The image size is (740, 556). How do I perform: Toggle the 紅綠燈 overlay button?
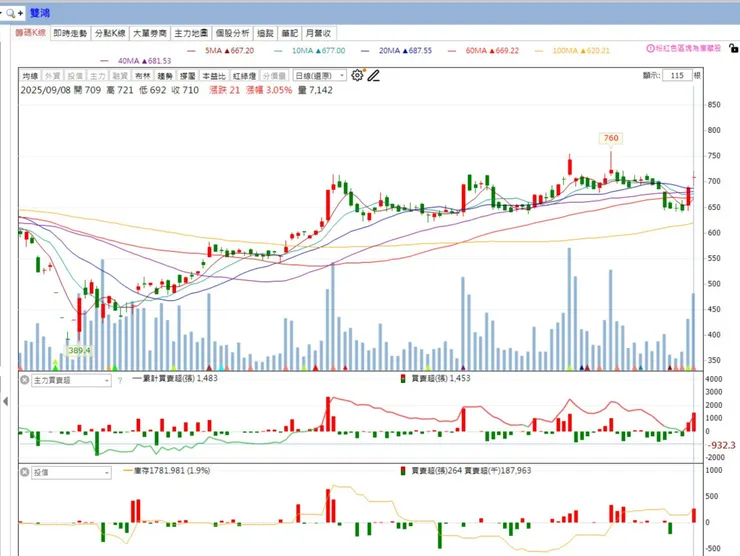[x=244, y=76]
